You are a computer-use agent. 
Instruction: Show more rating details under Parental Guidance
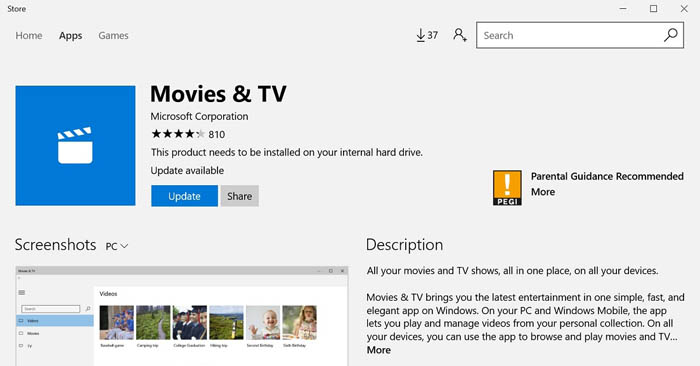(x=543, y=192)
